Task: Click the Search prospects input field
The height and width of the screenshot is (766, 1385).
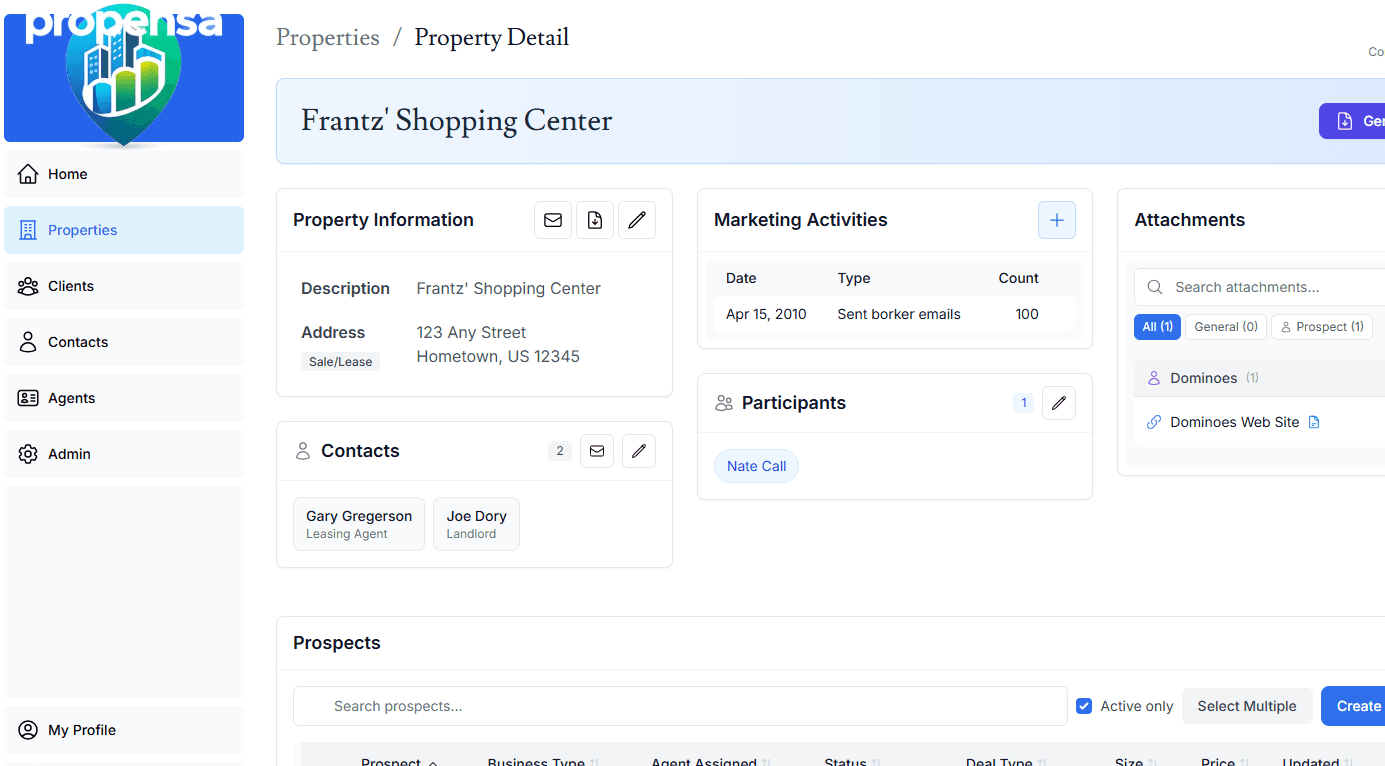Action: pos(680,705)
